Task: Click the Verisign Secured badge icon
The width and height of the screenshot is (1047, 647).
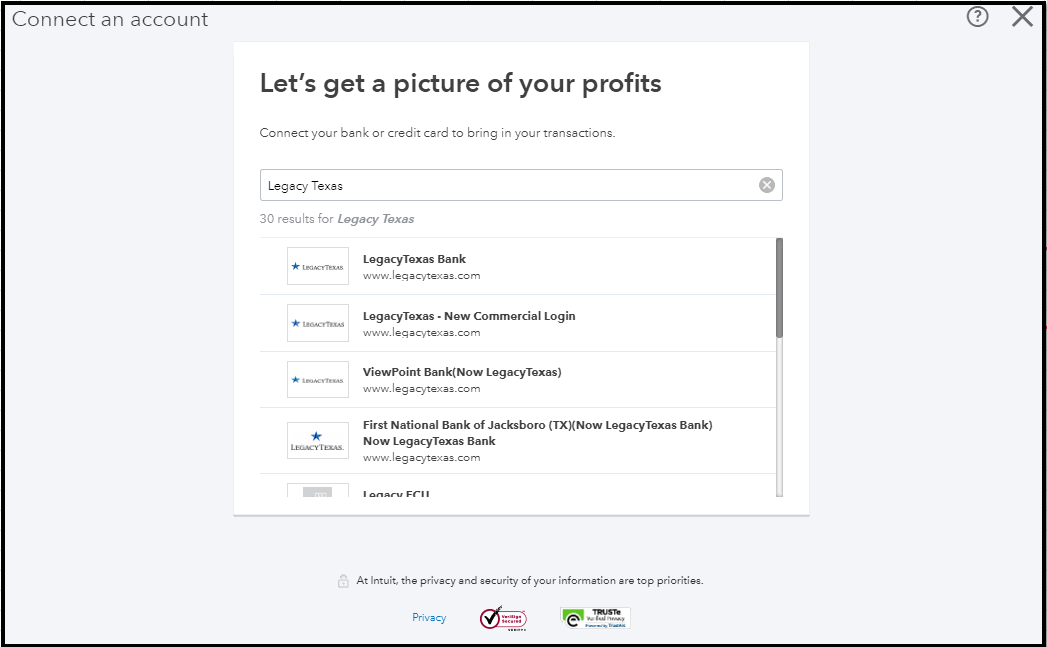Action: tap(503, 618)
